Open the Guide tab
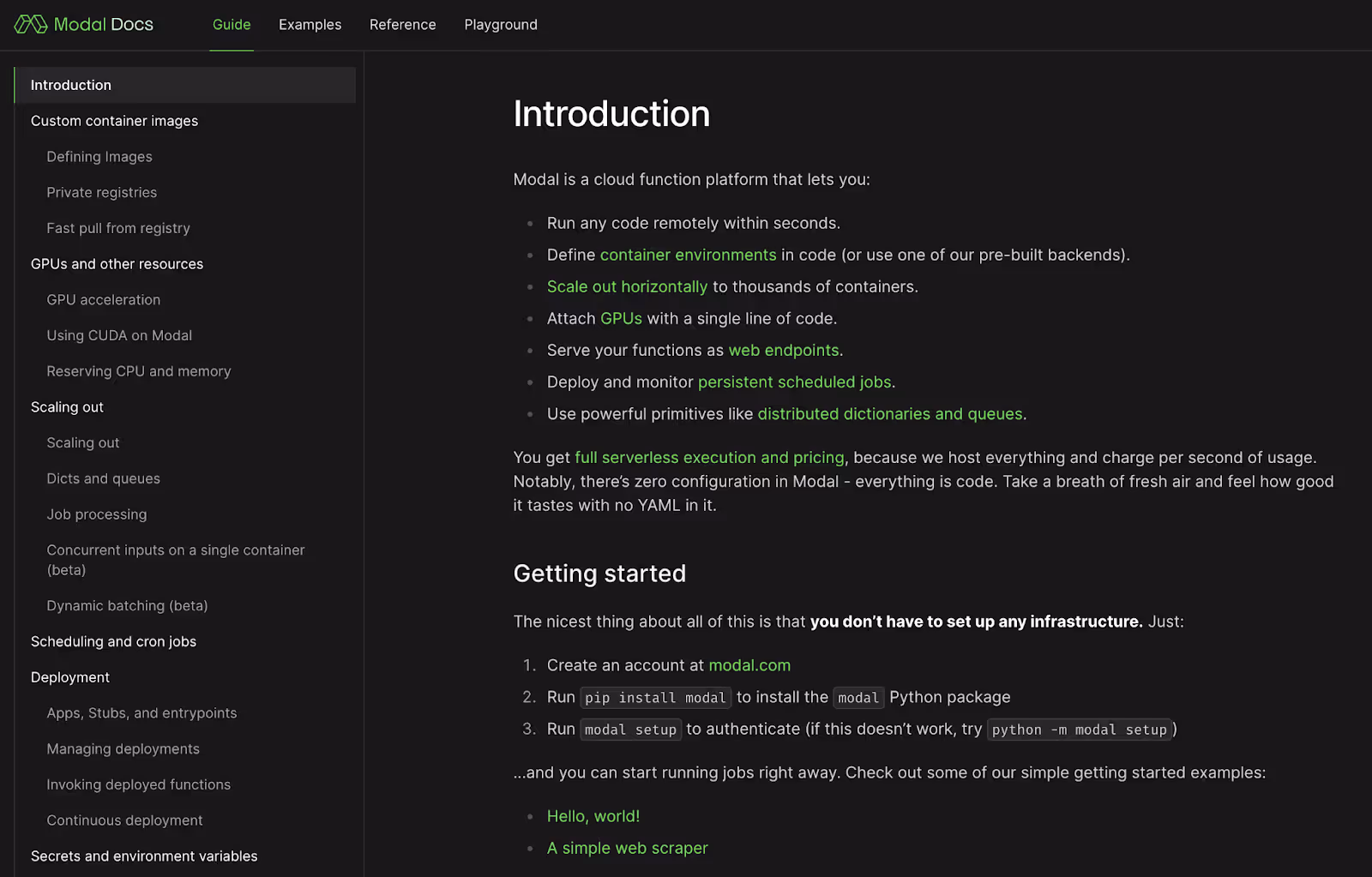Screen dimensions: 1372x877 tap(232, 25)
